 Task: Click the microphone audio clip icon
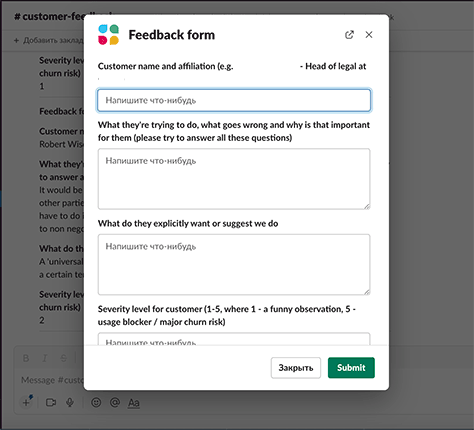[70, 402]
